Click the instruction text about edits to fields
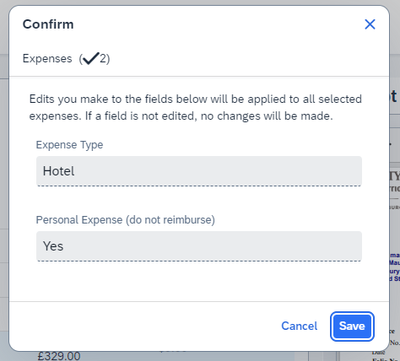400x361 pixels. tap(195, 107)
